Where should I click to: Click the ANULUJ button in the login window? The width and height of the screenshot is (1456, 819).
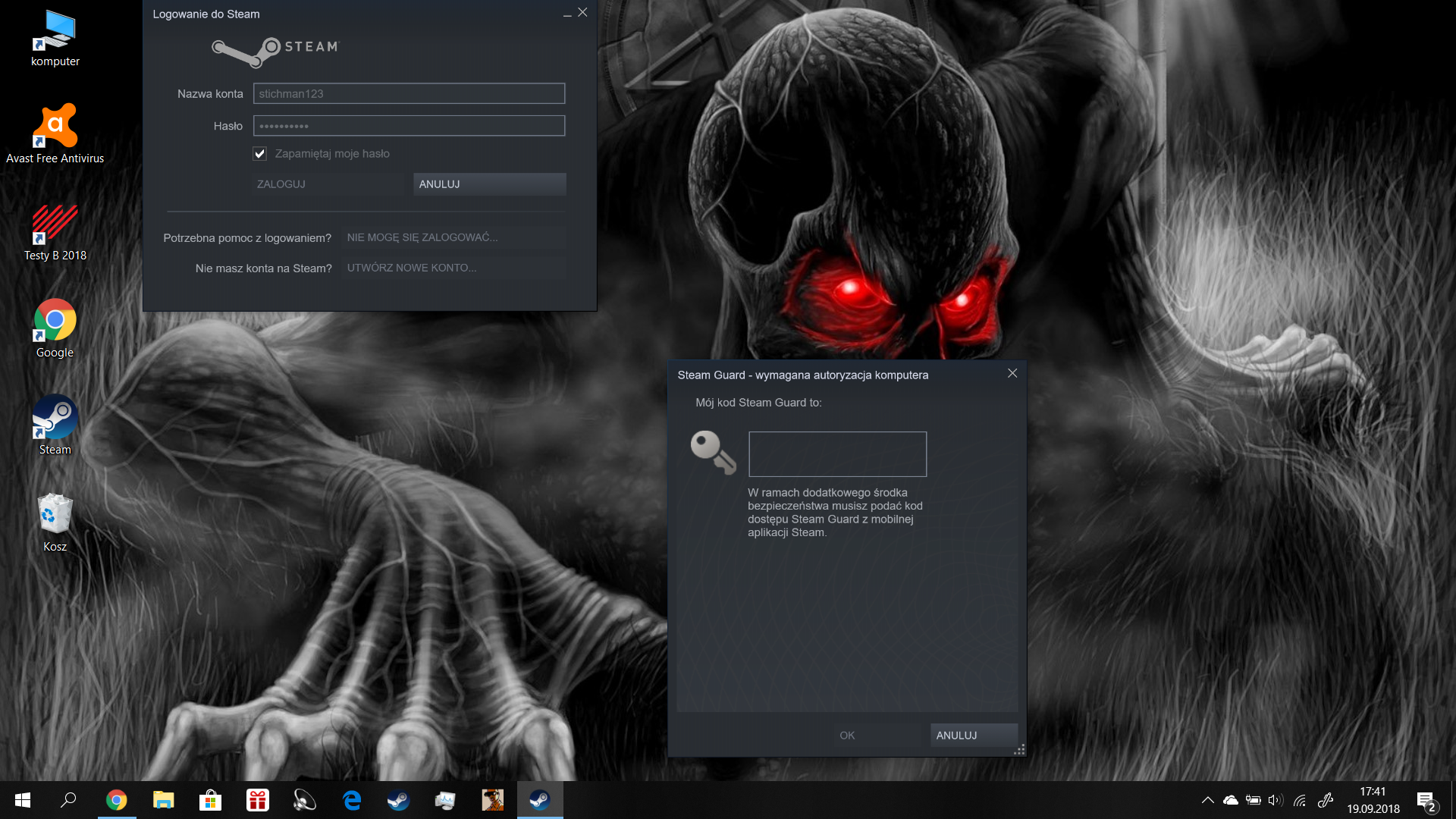[x=489, y=184]
